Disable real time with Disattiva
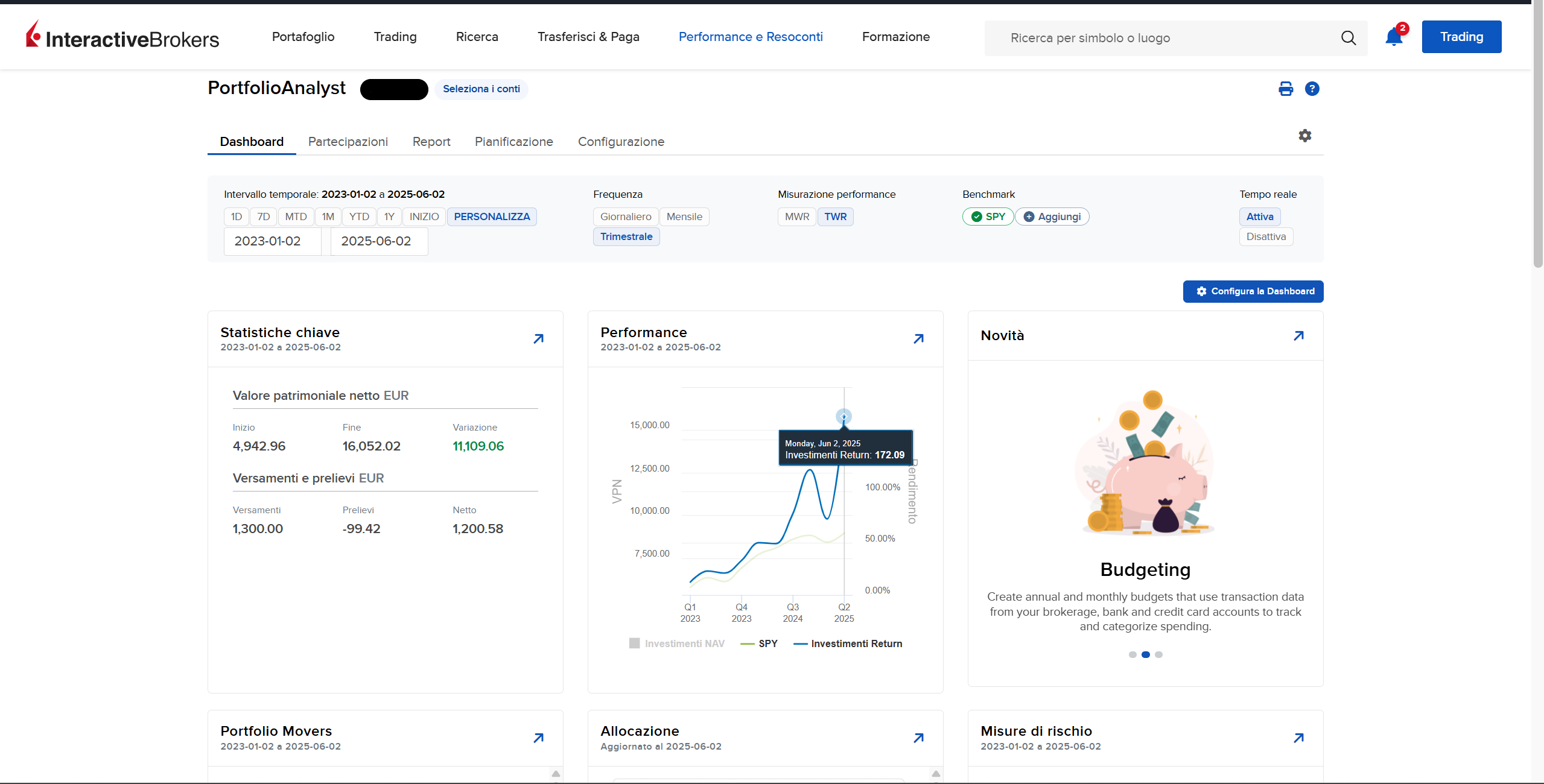Screen dimensions: 1544x784 coord(1266,236)
